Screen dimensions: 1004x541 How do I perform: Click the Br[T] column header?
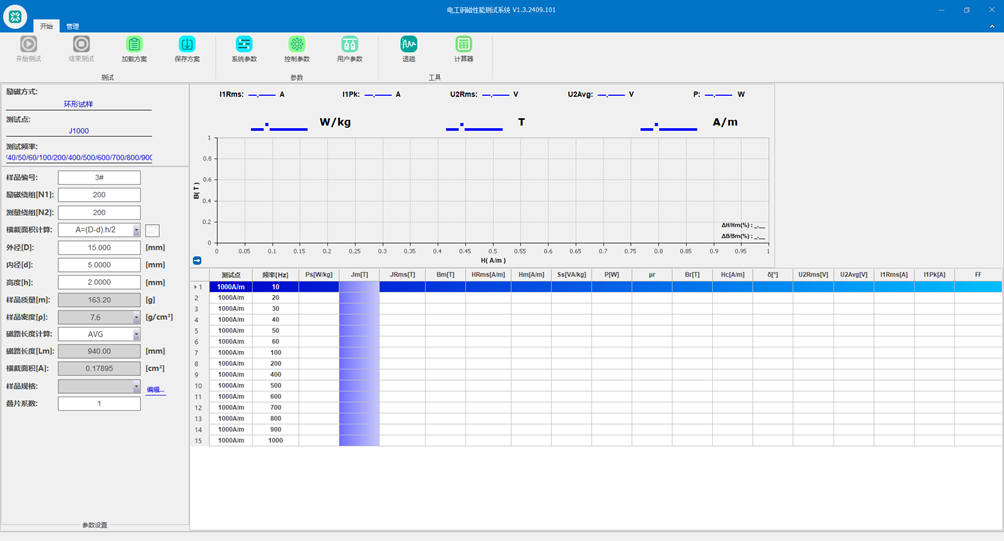click(x=692, y=275)
